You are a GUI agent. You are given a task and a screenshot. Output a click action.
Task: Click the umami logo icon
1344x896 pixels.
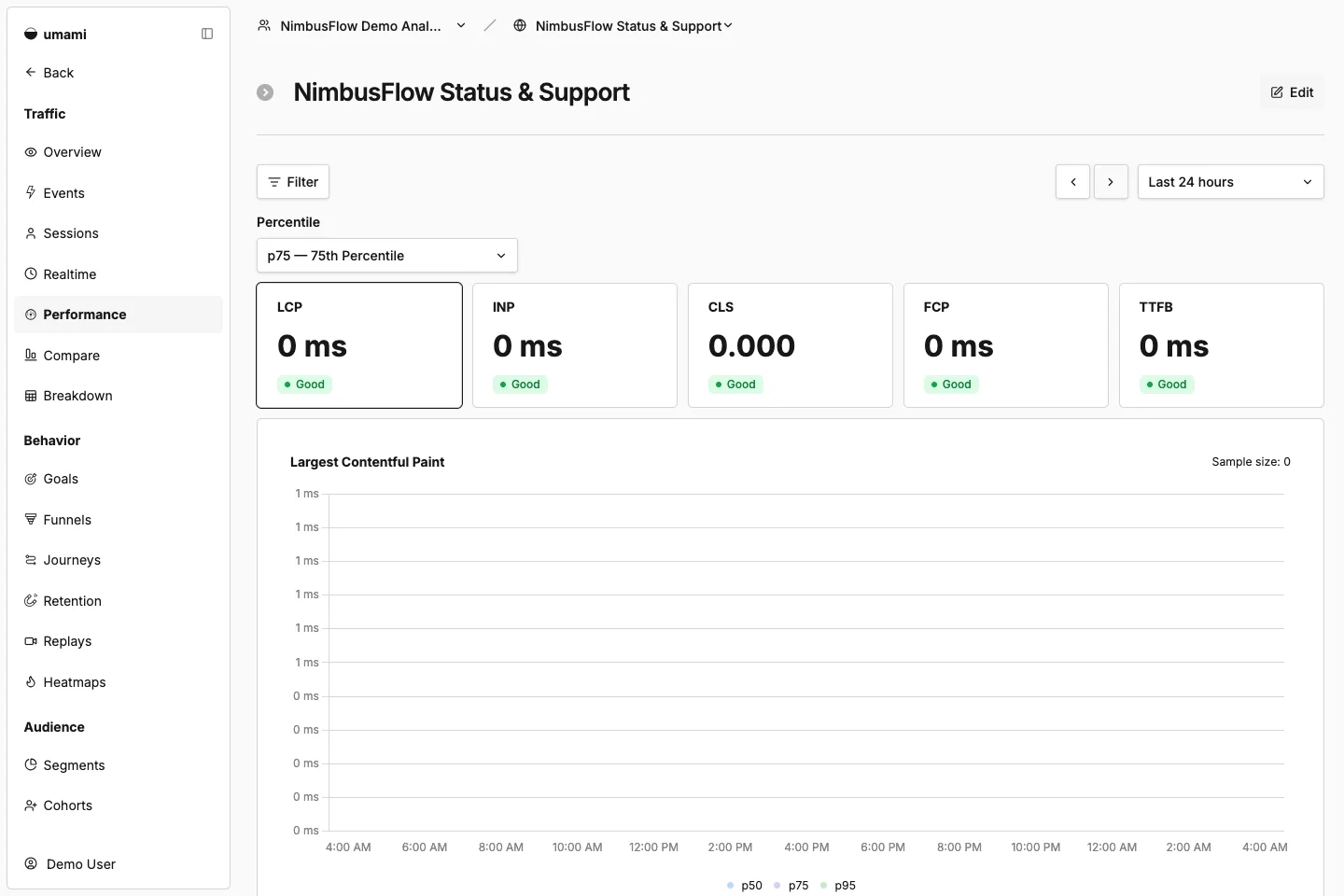(x=31, y=35)
